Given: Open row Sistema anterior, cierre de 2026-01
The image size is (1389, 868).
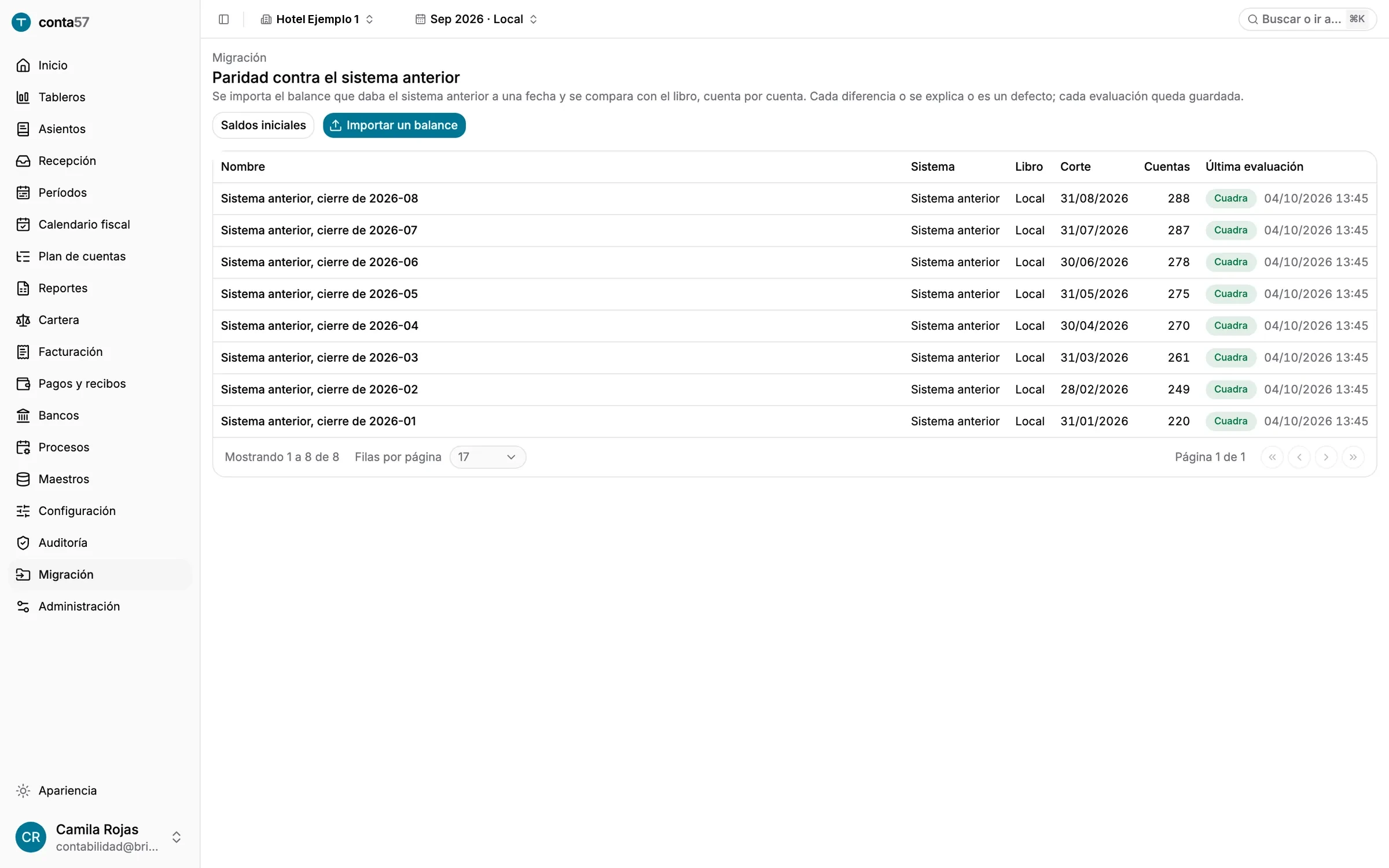Looking at the screenshot, I should 794,421.
